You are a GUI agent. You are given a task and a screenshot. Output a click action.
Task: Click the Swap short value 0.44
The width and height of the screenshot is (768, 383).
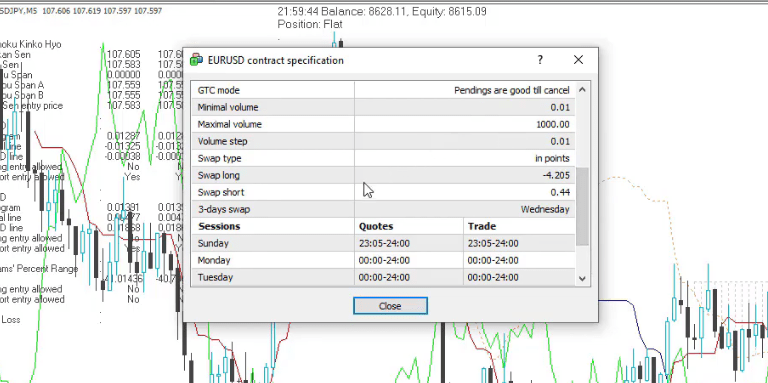(x=560, y=192)
